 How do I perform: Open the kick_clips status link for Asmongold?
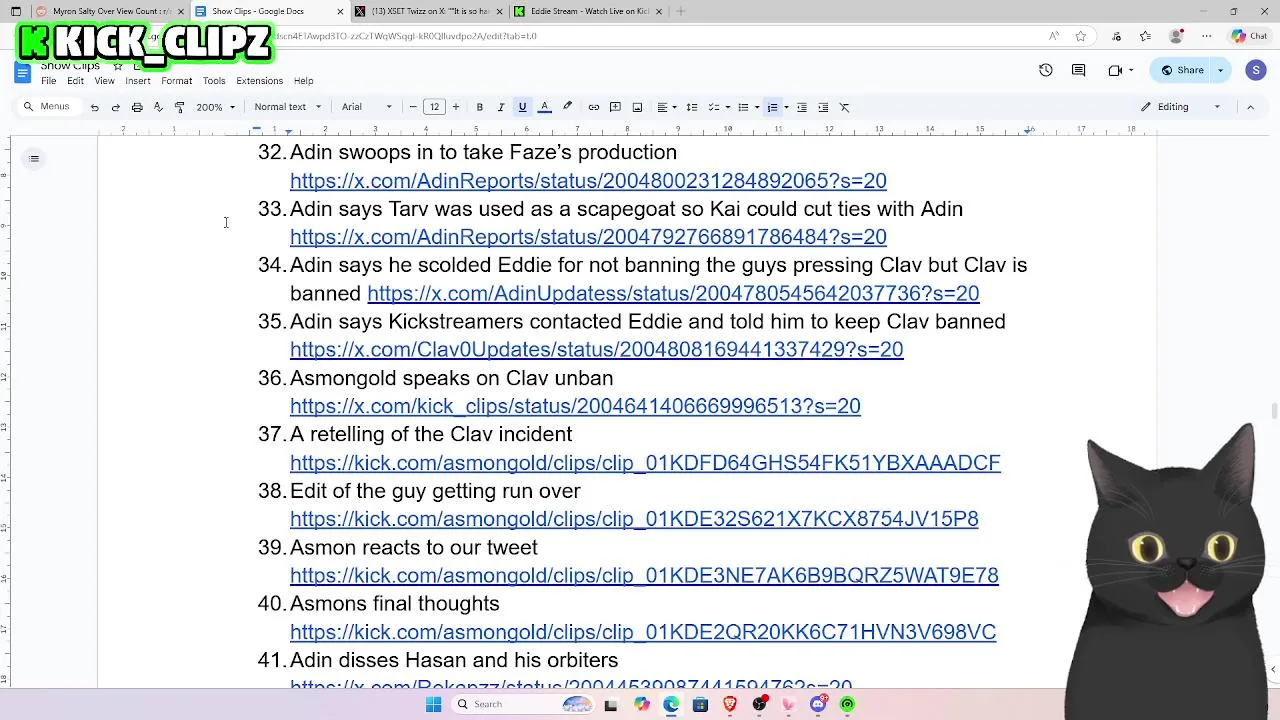coord(575,405)
